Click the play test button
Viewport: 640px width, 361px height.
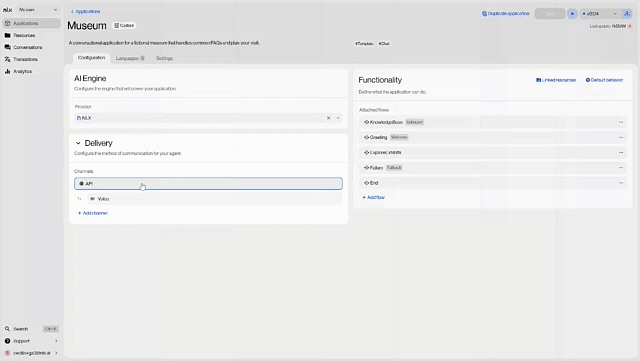[x=572, y=13]
